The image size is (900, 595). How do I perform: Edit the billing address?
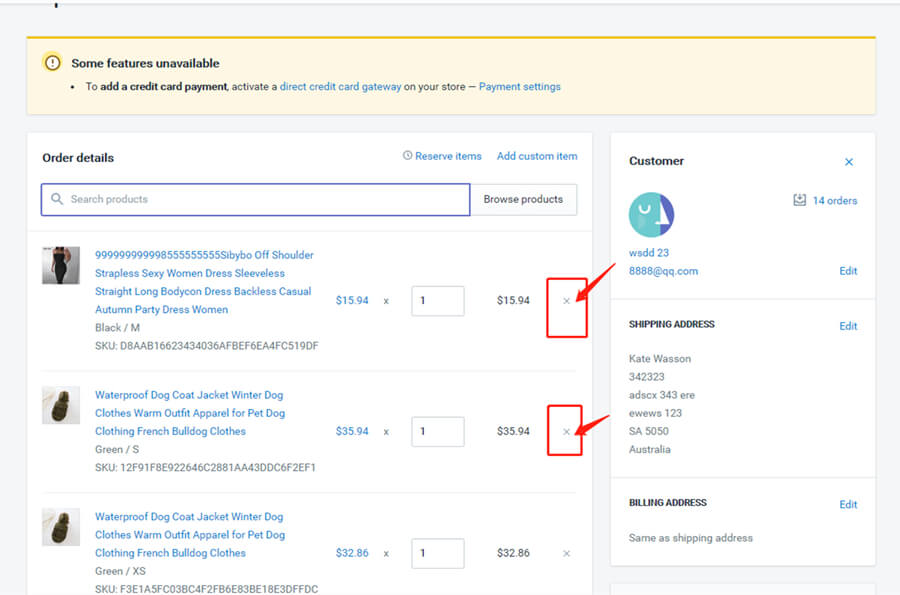coord(848,504)
